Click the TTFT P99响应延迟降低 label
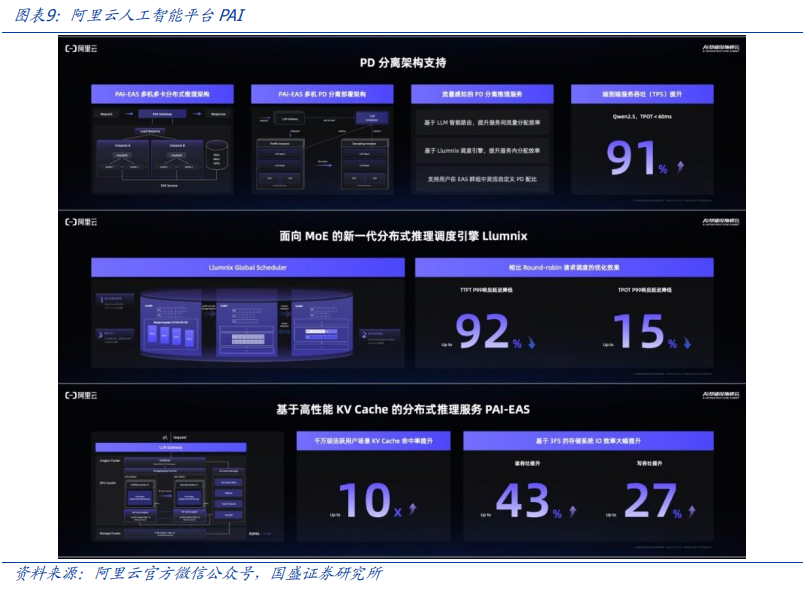This screenshot has height=594, width=809. click(x=486, y=290)
